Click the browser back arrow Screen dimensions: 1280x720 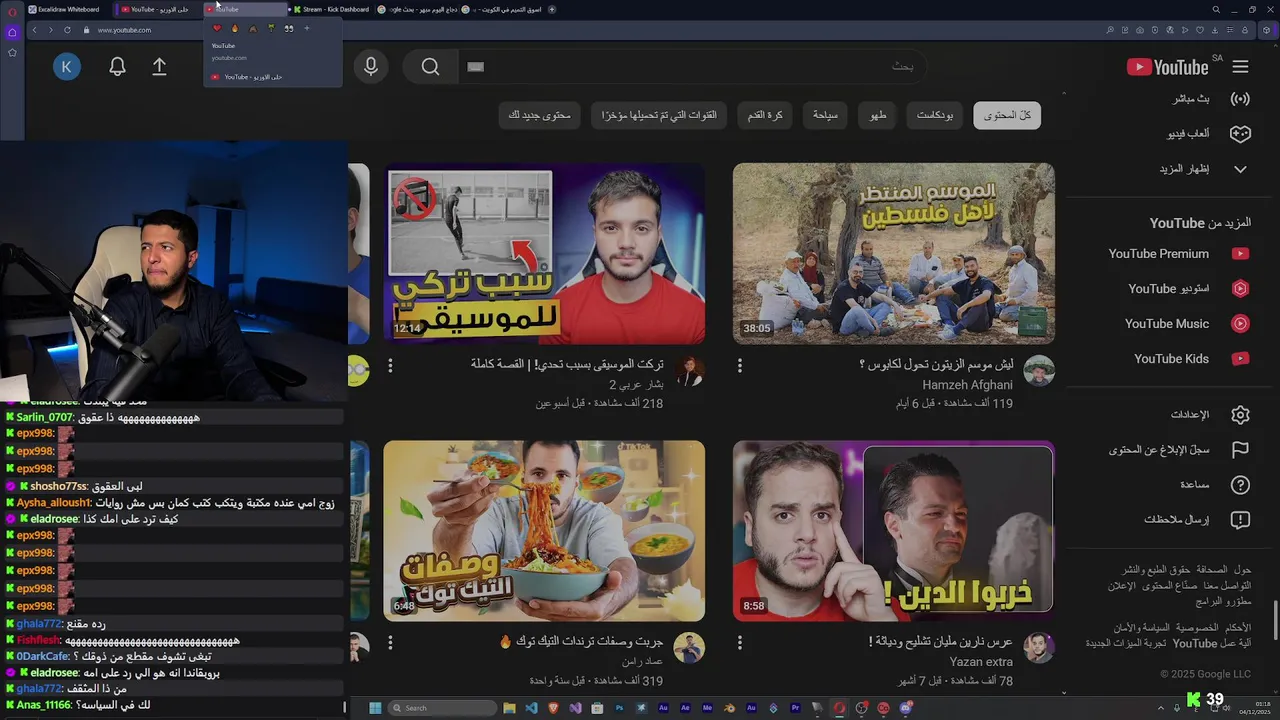tap(34, 30)
